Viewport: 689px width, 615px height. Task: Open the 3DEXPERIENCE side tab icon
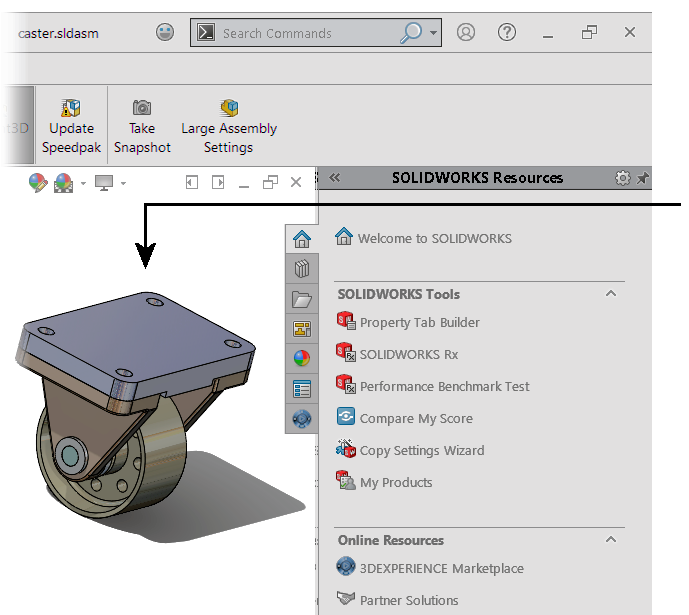point(302,419)
